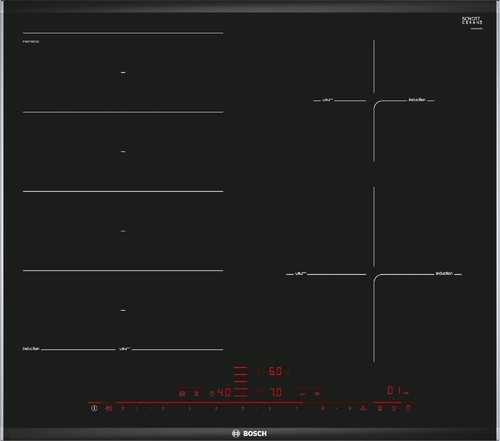Tap the PowerBoost symbol after level 9
500x441 pixels.
point(363,408)
